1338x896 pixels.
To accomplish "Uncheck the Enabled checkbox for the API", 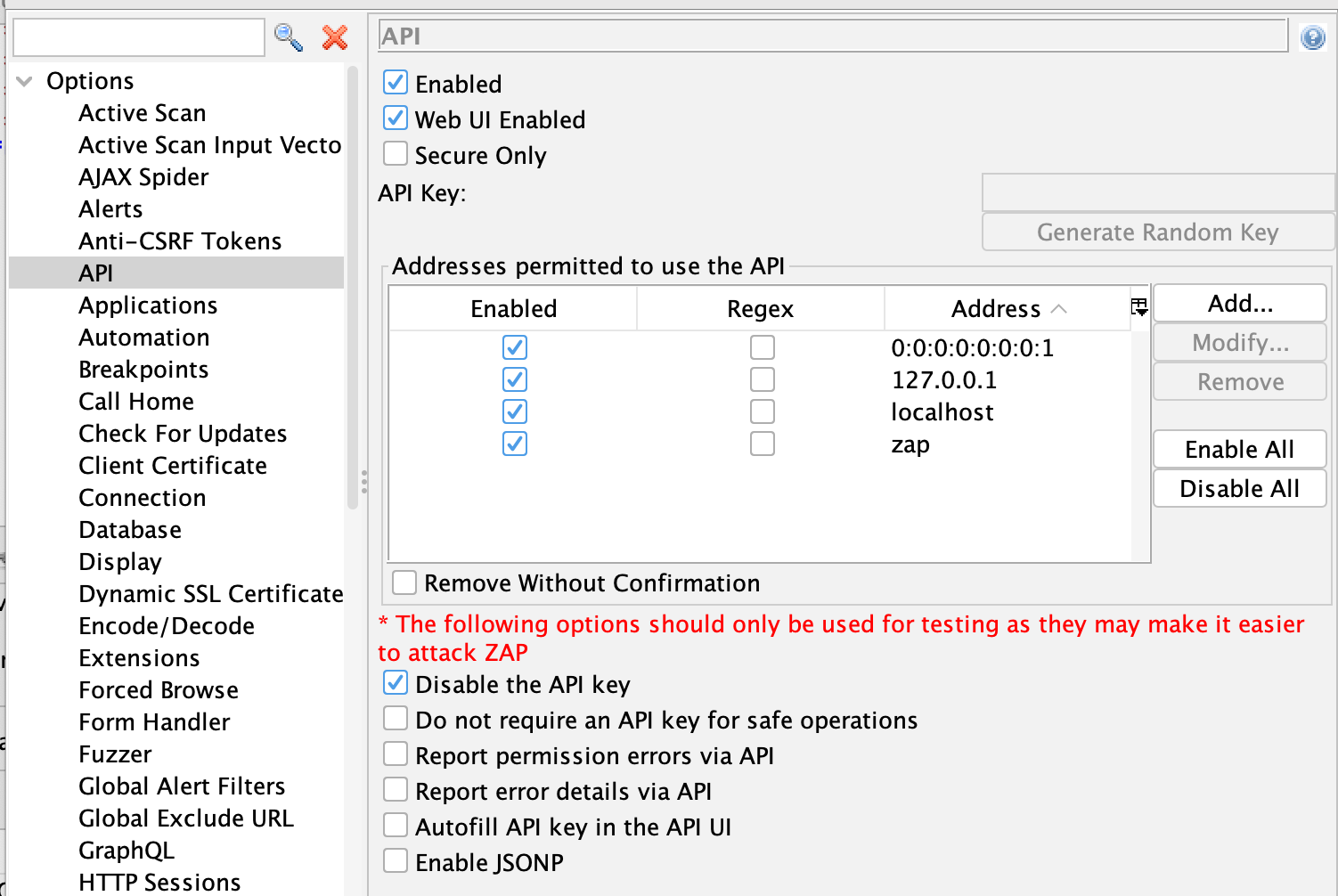I will tap(395, 82).
